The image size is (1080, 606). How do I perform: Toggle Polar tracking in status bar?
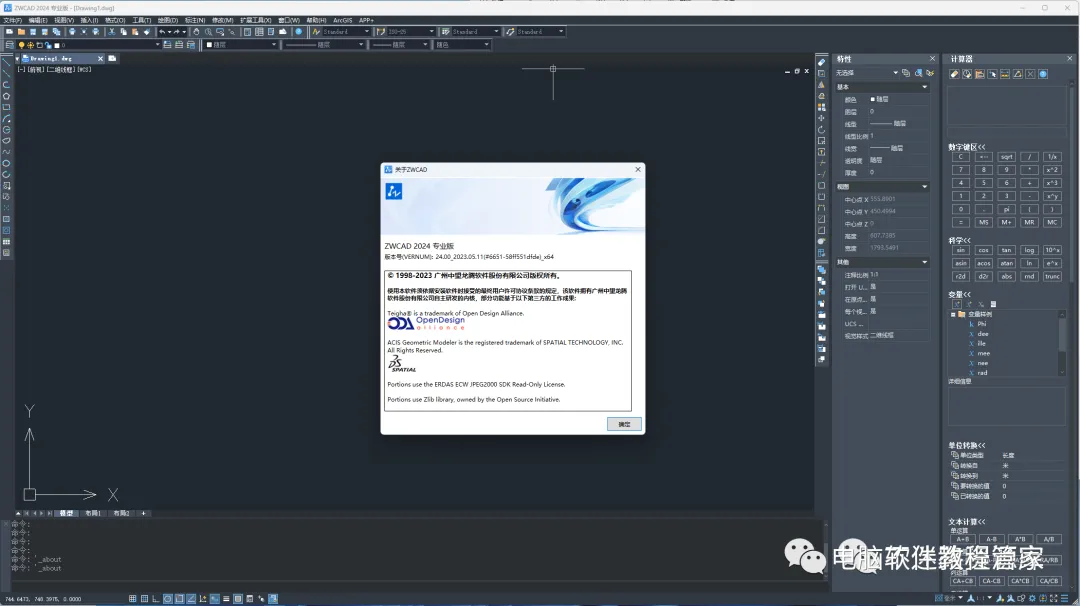(x=167, y=599)
